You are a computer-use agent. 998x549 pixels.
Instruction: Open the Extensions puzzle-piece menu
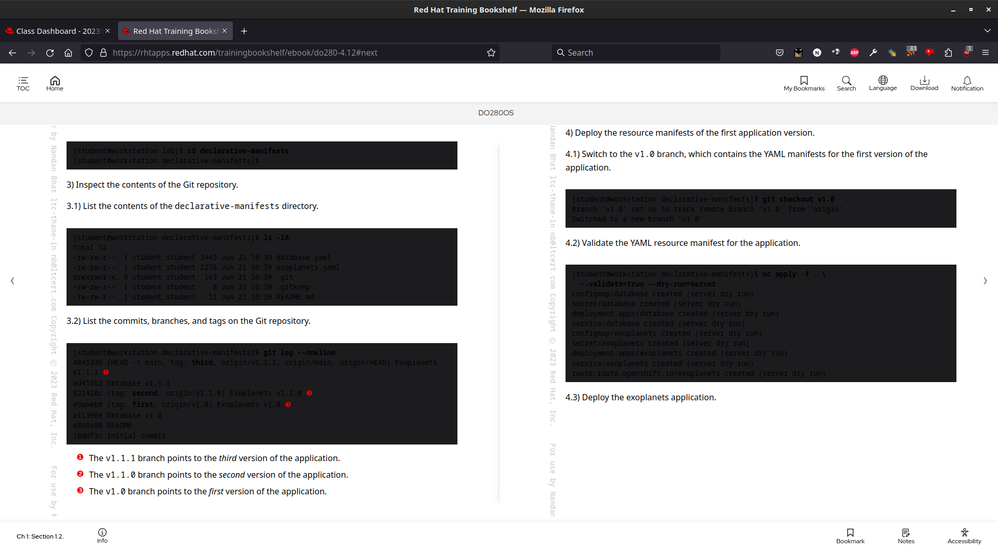coord(948,53)
